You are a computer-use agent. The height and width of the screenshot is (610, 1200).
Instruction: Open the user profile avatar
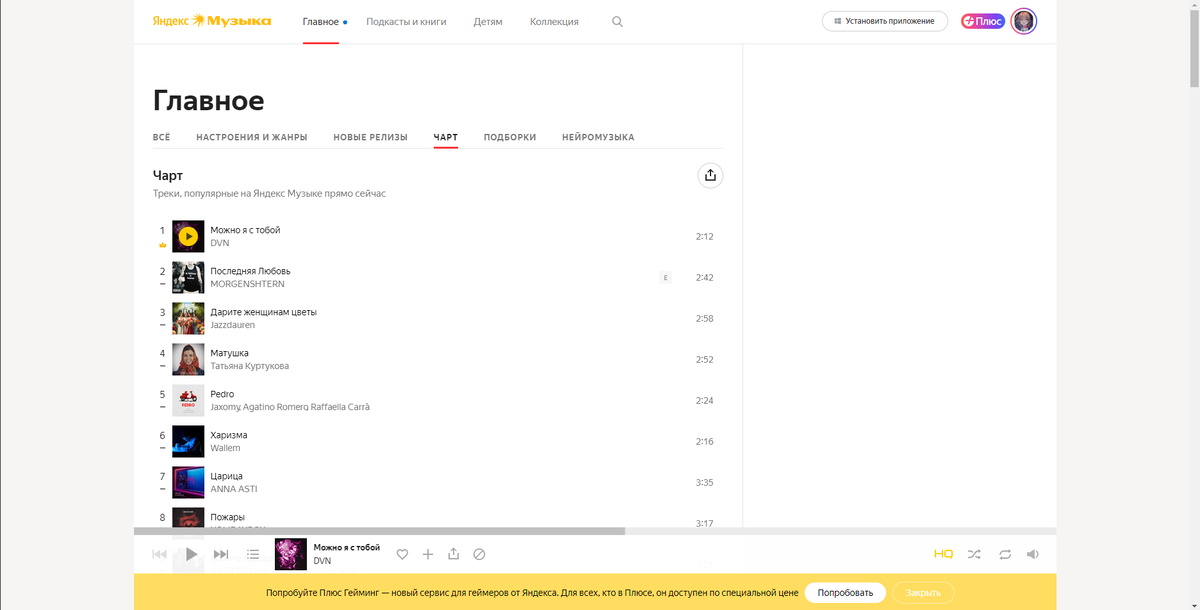click(1023, 21)
